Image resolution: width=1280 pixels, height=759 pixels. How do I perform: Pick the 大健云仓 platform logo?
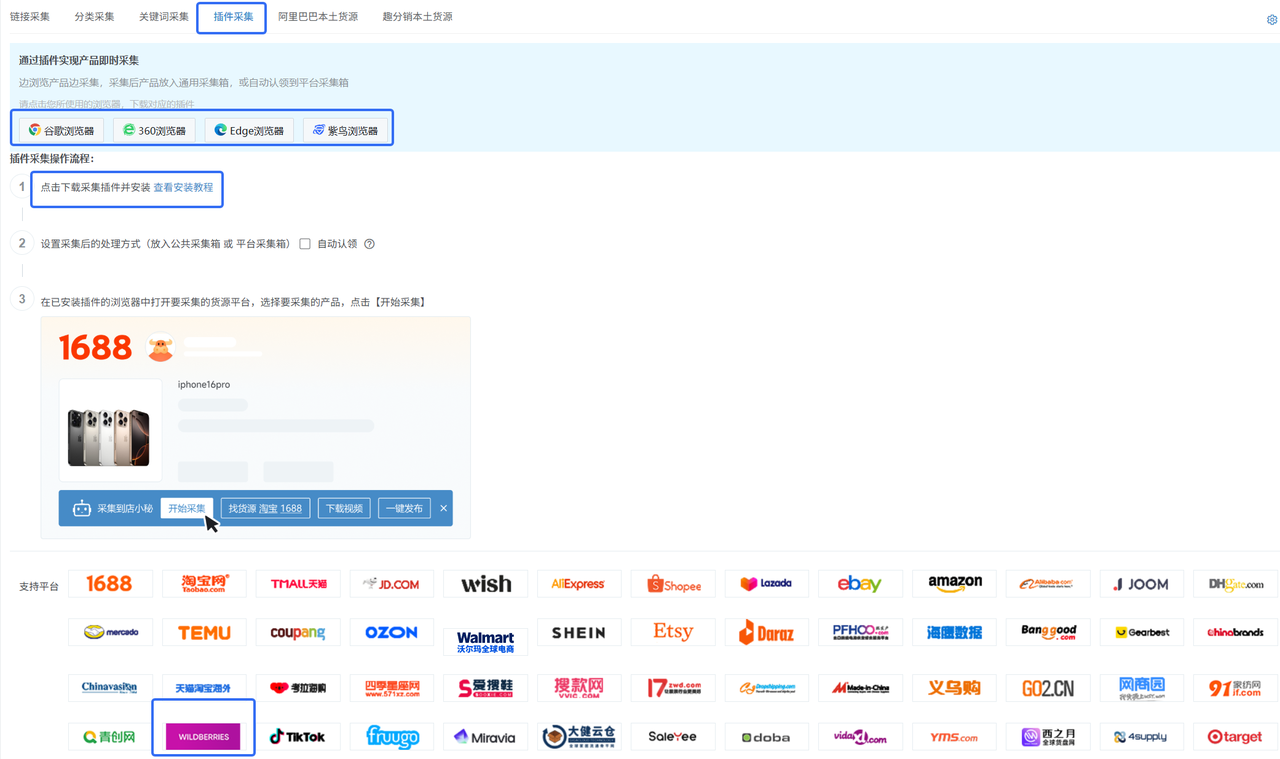point(579,737)
